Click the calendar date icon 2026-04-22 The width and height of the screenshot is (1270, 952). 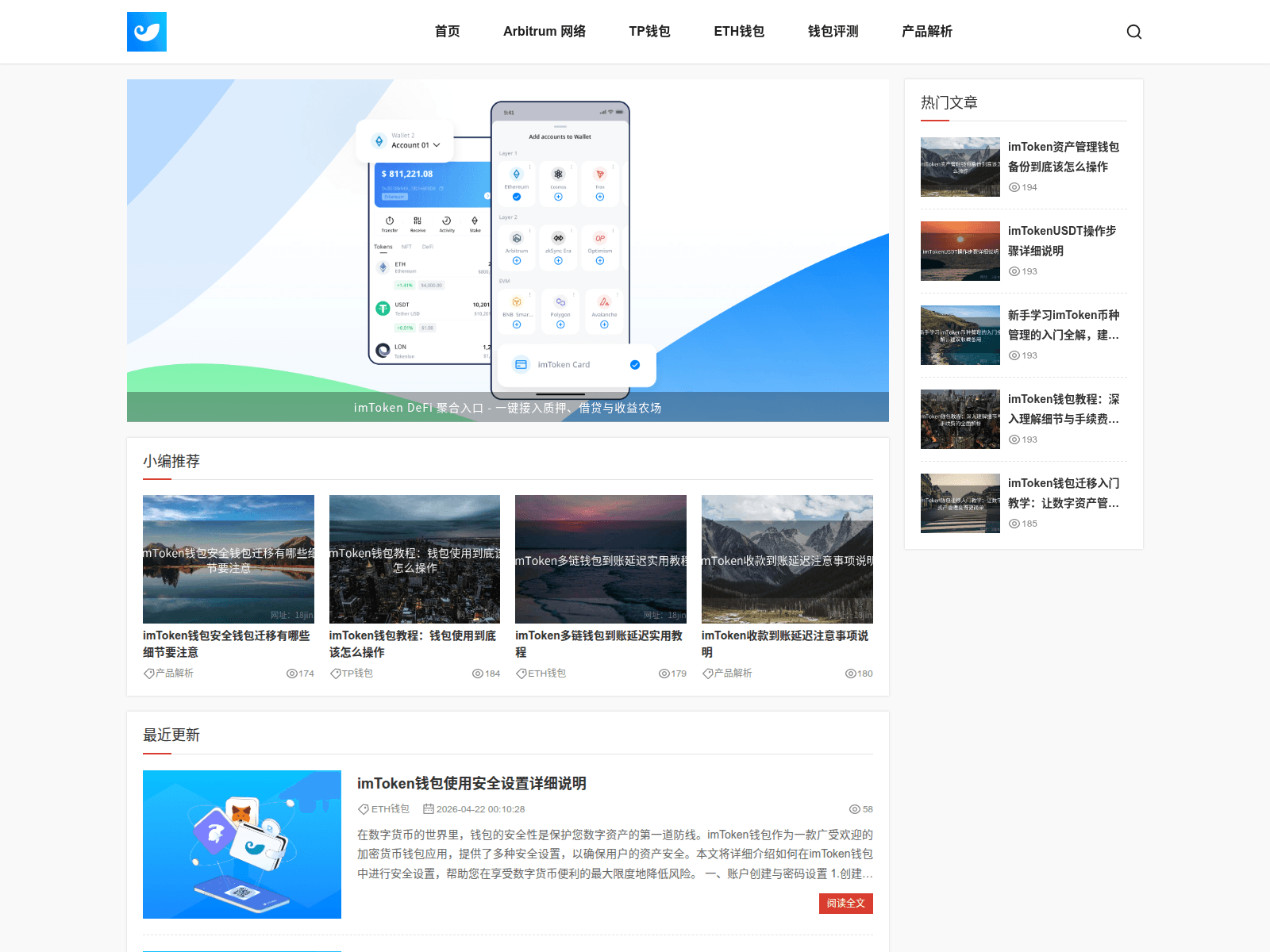429,809
